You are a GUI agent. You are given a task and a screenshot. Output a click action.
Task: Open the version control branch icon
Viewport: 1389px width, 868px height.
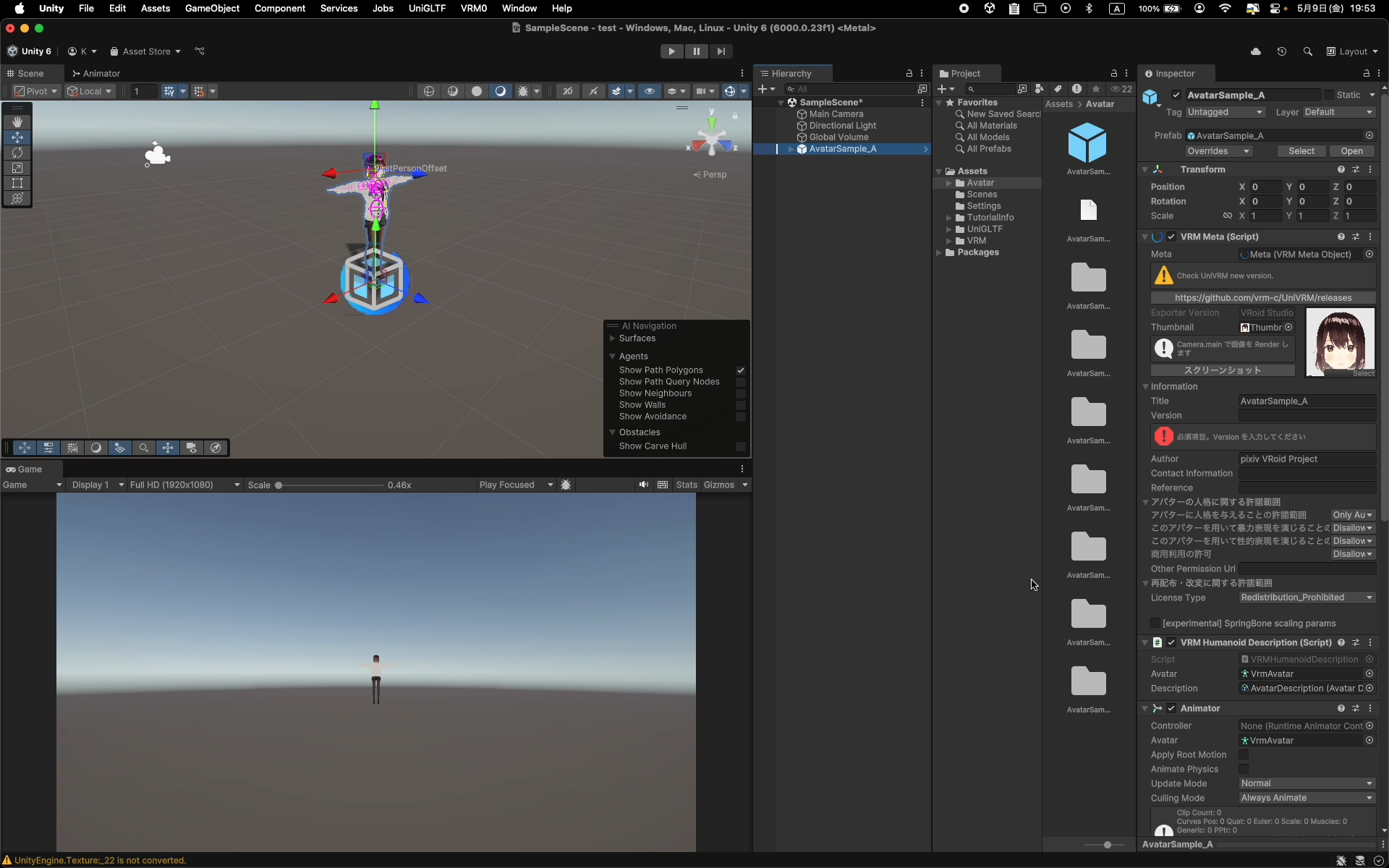(x=200, y=51)
